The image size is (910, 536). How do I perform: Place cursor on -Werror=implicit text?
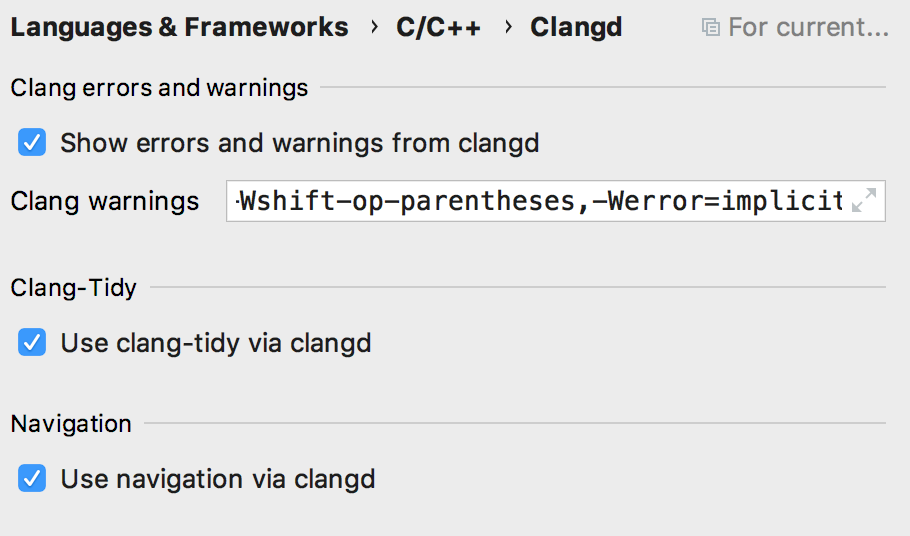(x=718, y=202)
